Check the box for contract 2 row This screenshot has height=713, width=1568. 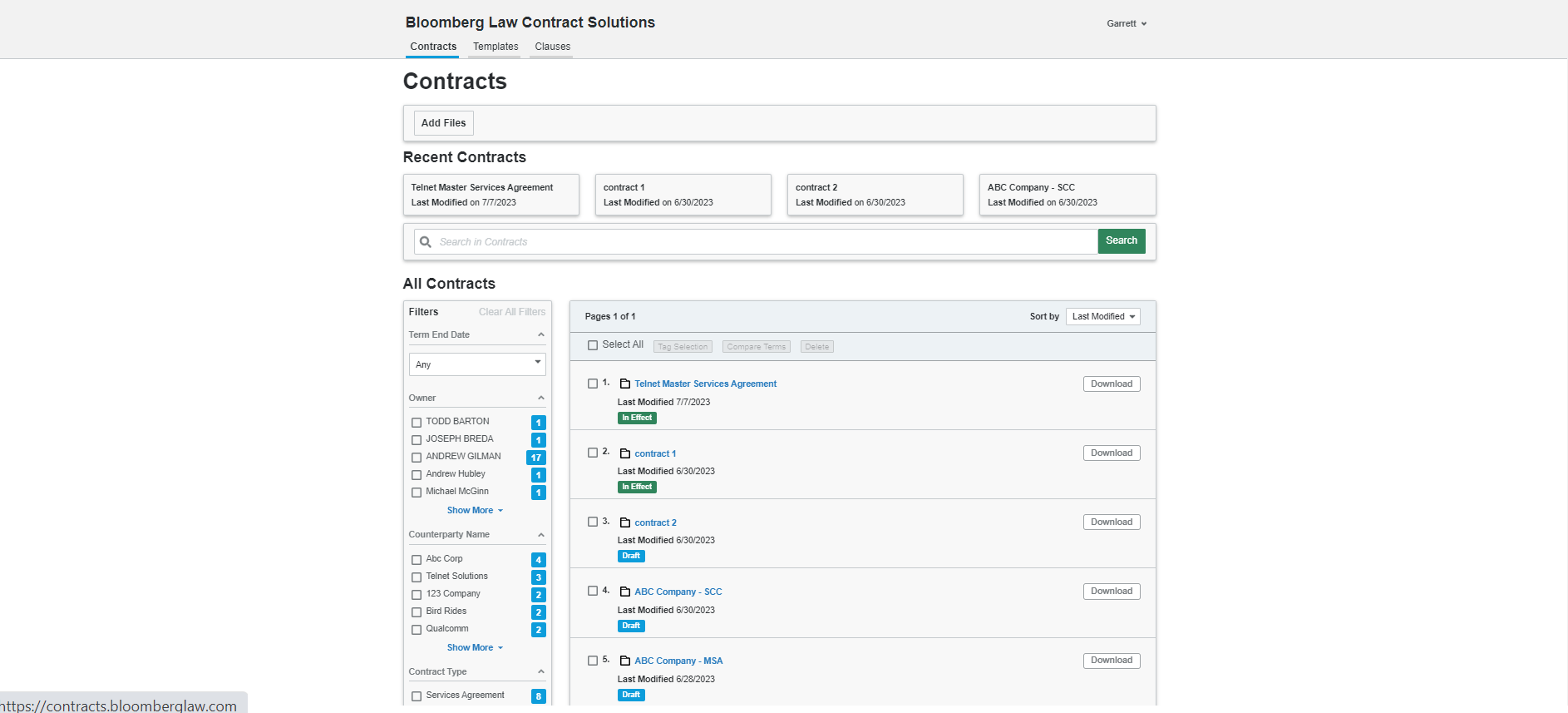pos(593,522)
